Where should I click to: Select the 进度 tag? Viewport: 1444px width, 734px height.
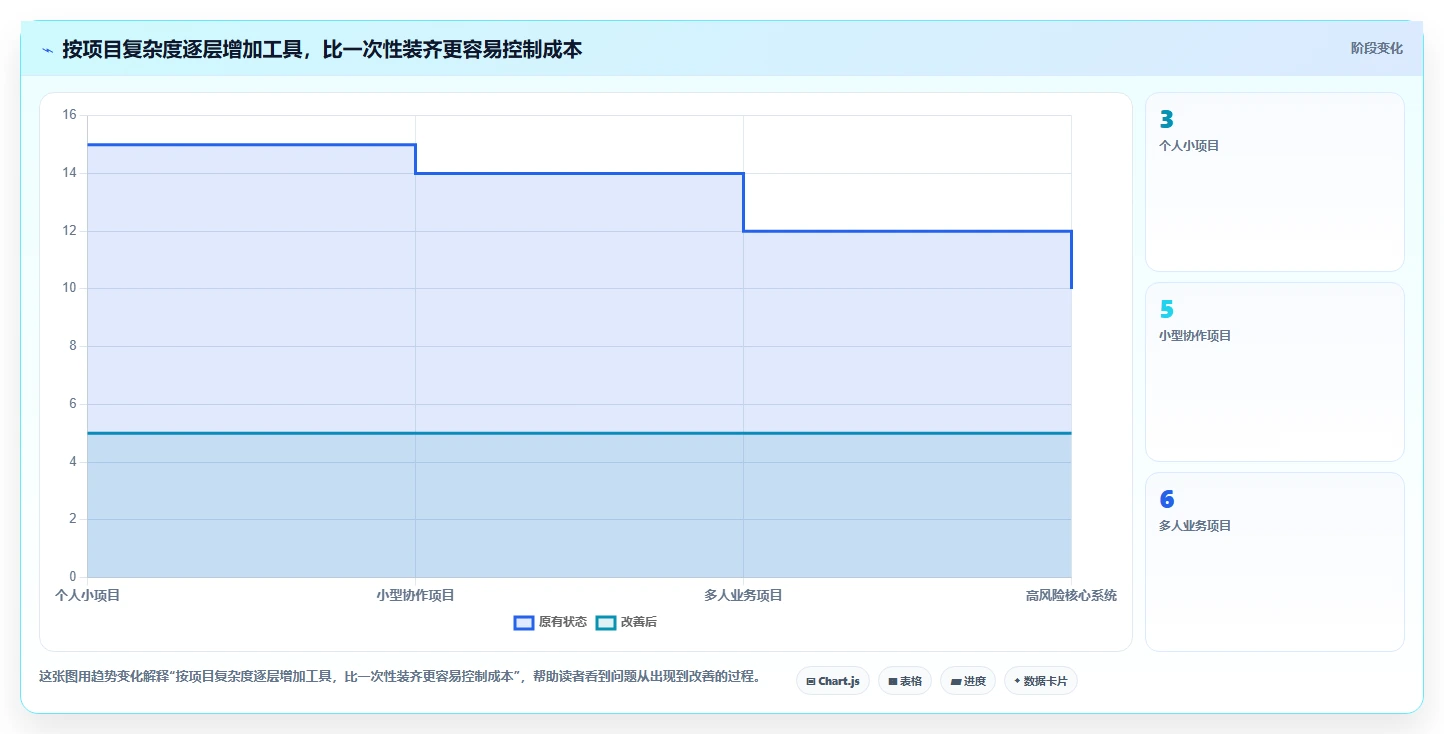click(x=968, y=681)
